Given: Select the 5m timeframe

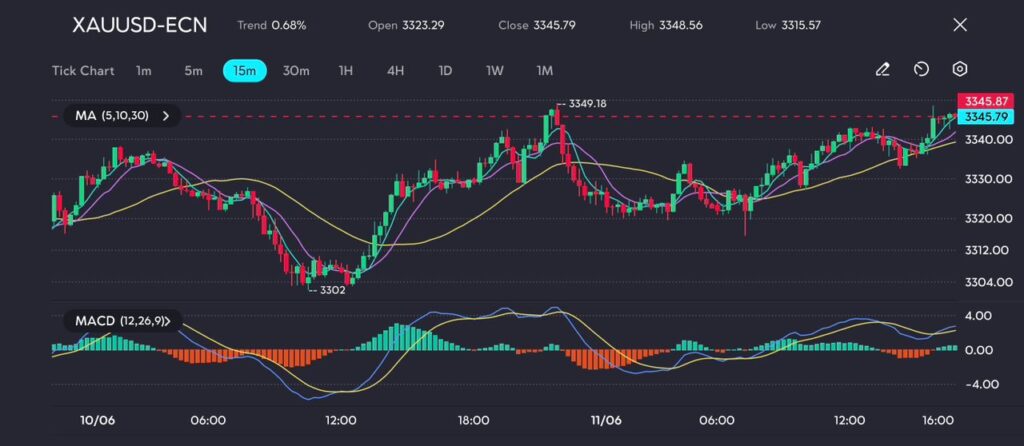Looking at the screenshot, I should [x=193, y=71].
